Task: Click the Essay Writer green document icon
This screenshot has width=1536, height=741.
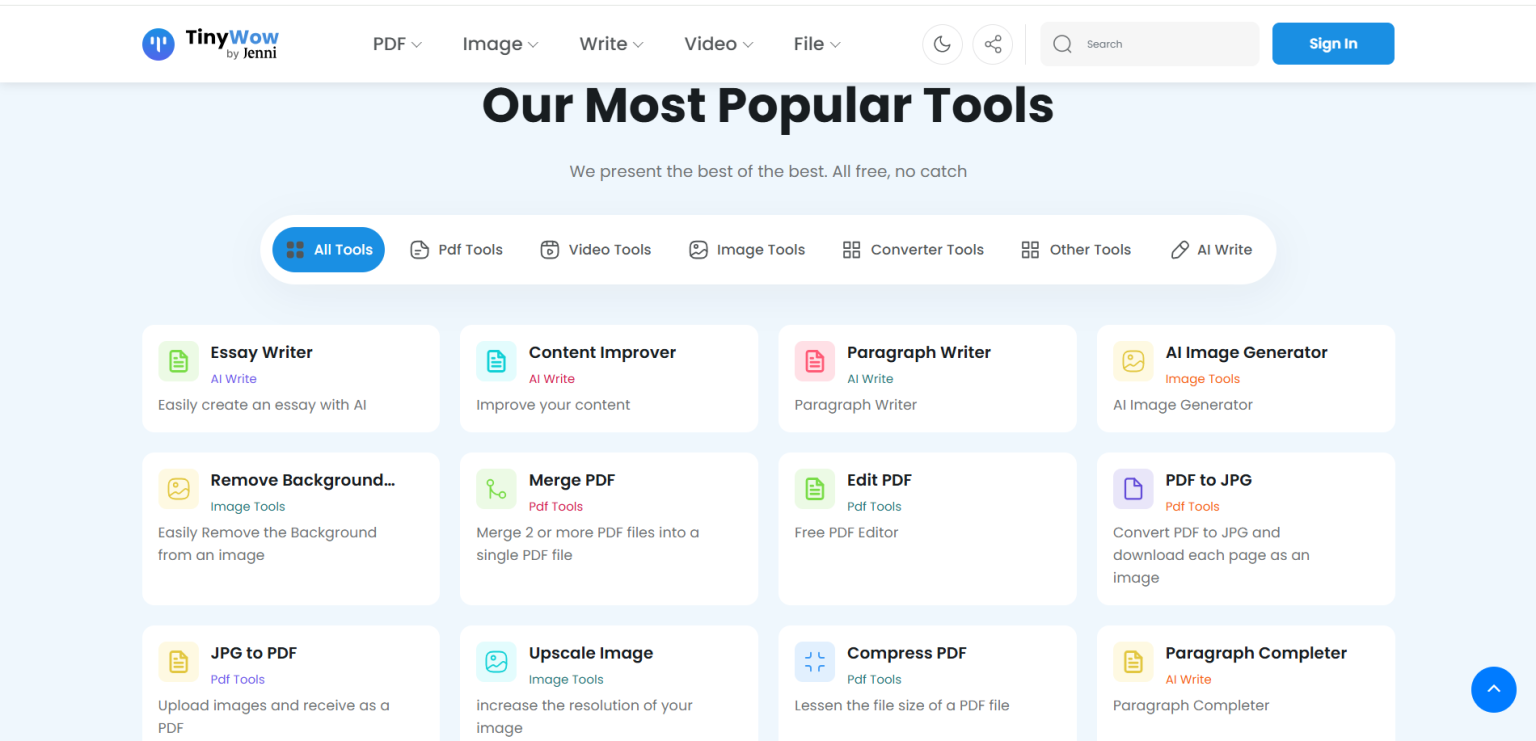Action: click(178, 361)
